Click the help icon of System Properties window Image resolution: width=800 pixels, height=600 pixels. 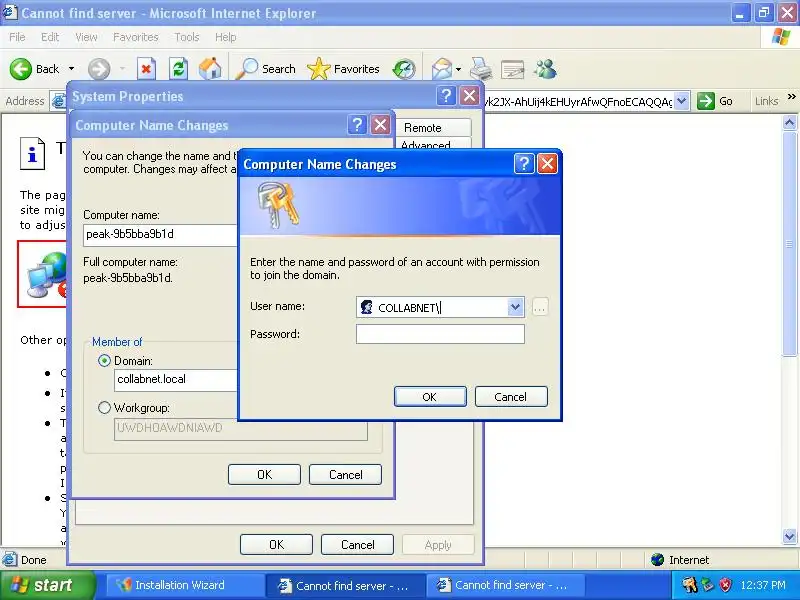(x=446, y=96)
